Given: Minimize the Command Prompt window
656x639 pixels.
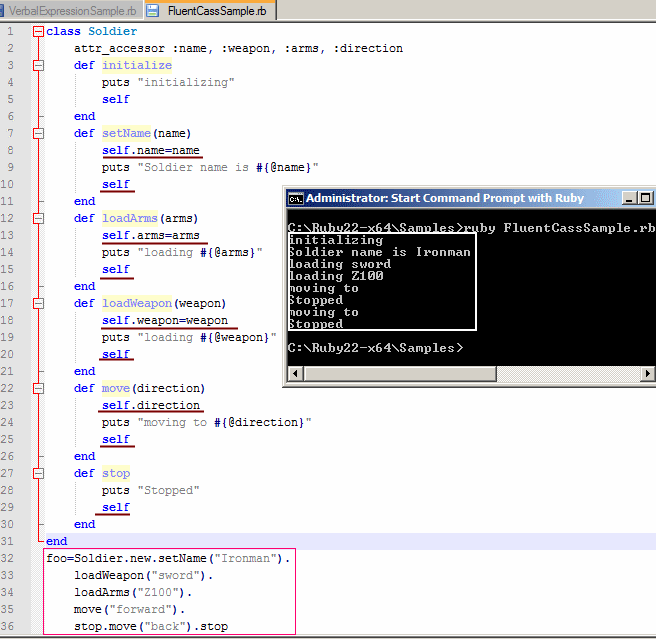Looking at the screenshot, I should pos(629,198).
